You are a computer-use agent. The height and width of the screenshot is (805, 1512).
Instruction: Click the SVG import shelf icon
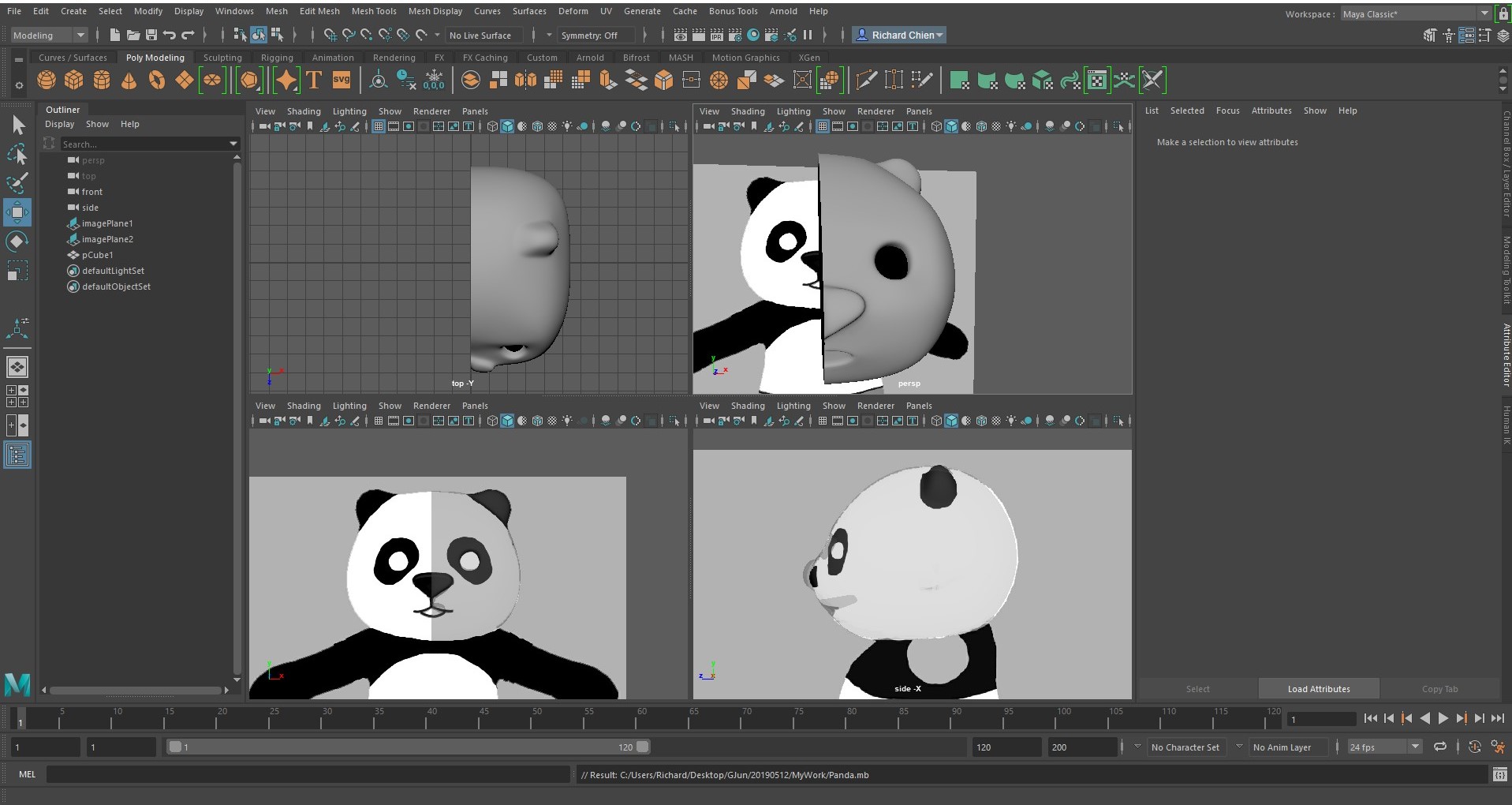point(342,80)
